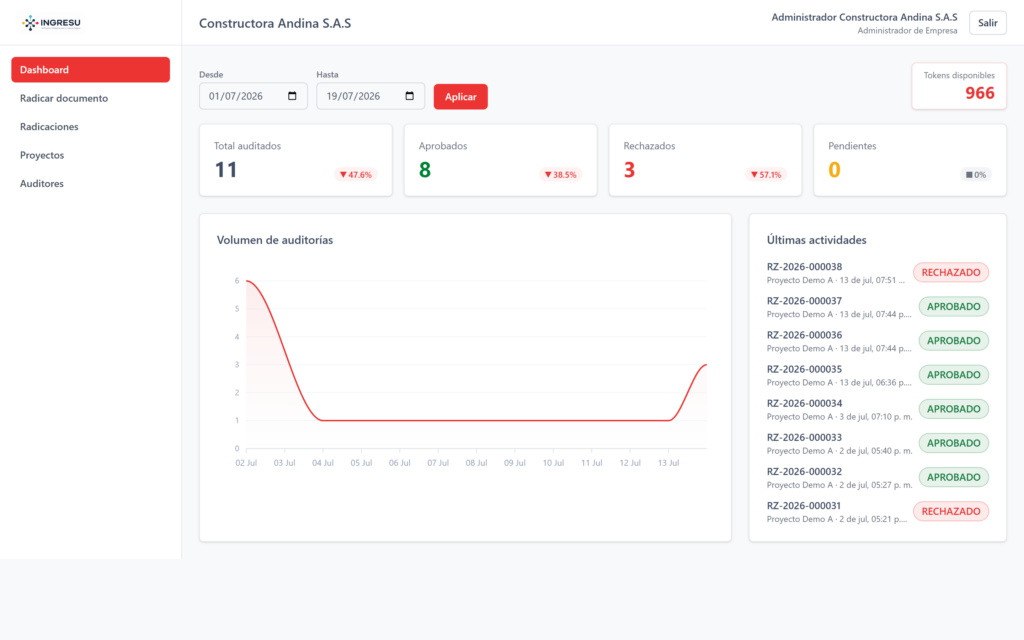
Task: Log out using the Salir button
Action: [987, 23]
